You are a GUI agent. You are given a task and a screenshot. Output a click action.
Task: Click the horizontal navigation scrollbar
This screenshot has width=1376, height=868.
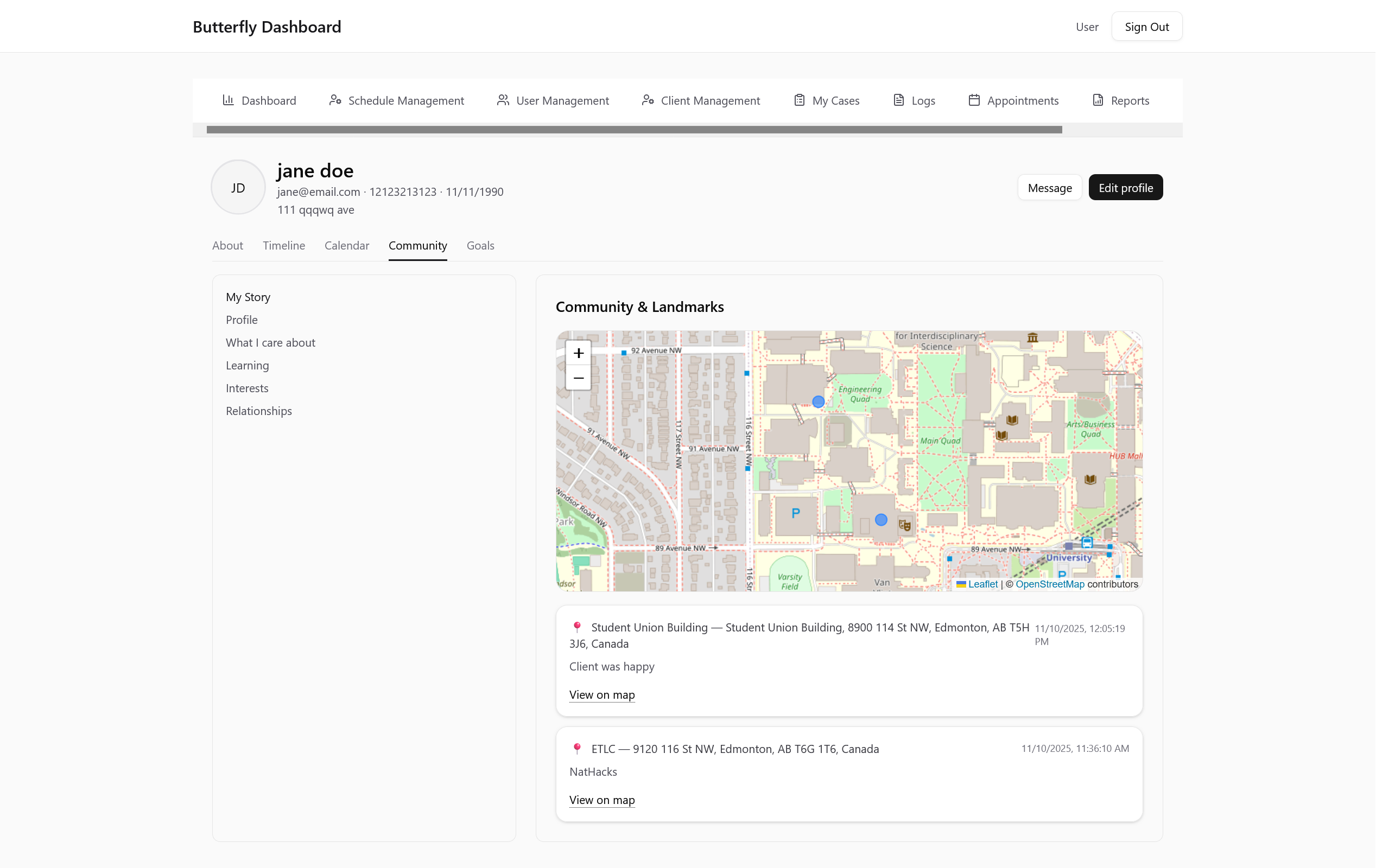pyautogui.click(x=633, y=130)
